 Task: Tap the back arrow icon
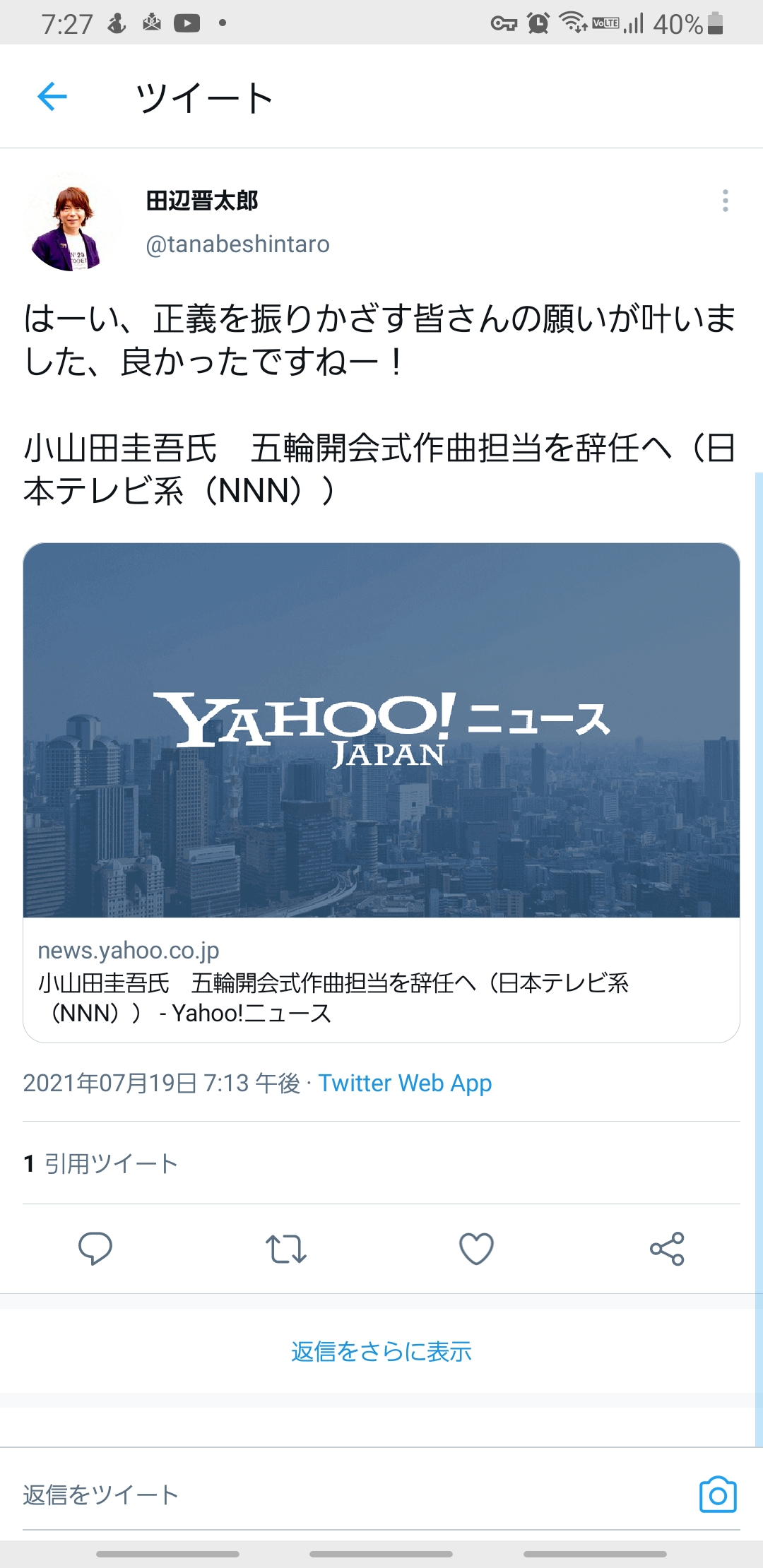coord(52,97)
